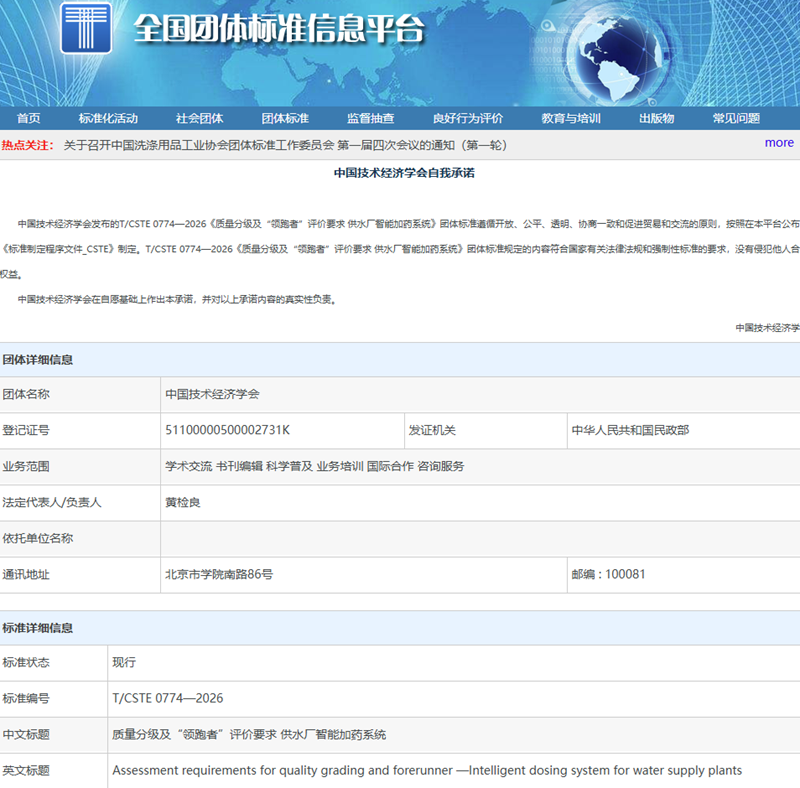The image size is (800, 788).
Task: Go to the 出版物 page
Action: [657, 118]
